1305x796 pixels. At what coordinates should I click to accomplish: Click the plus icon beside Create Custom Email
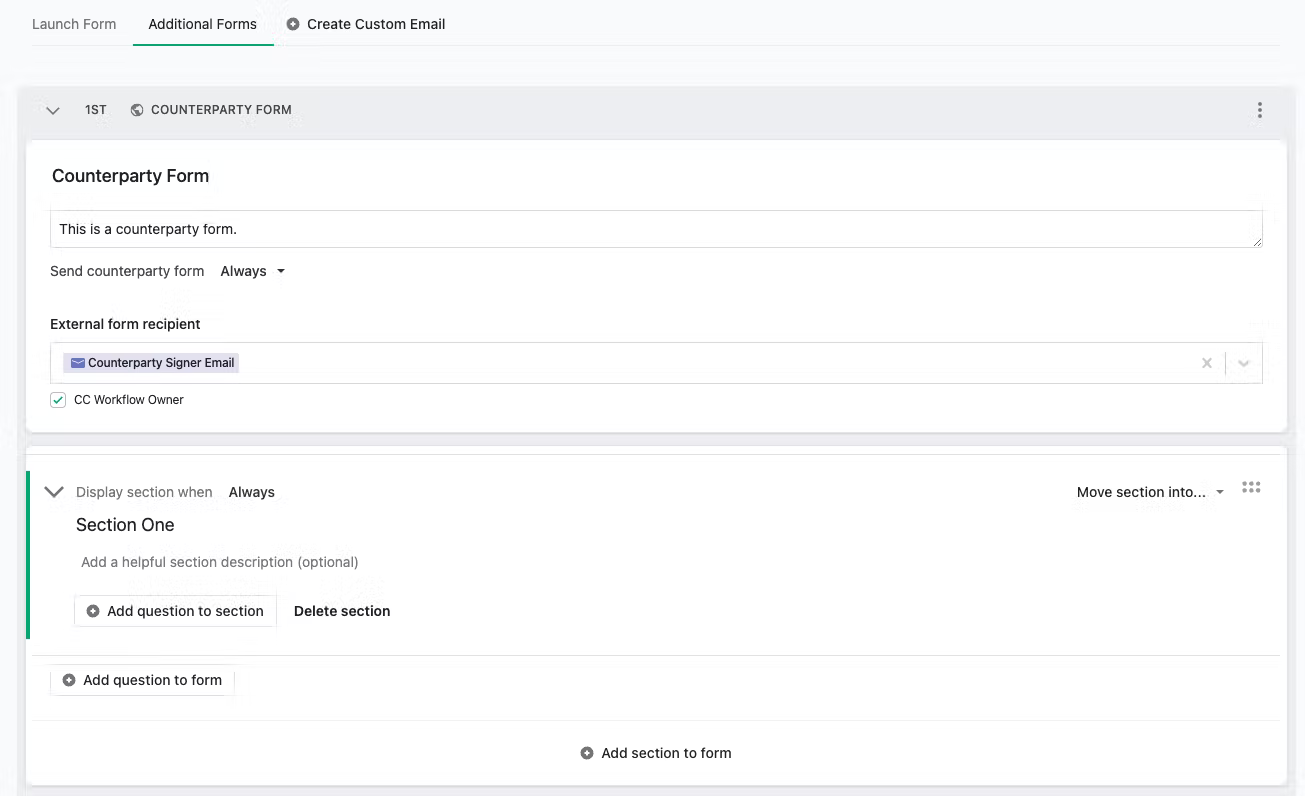point(293,24)
